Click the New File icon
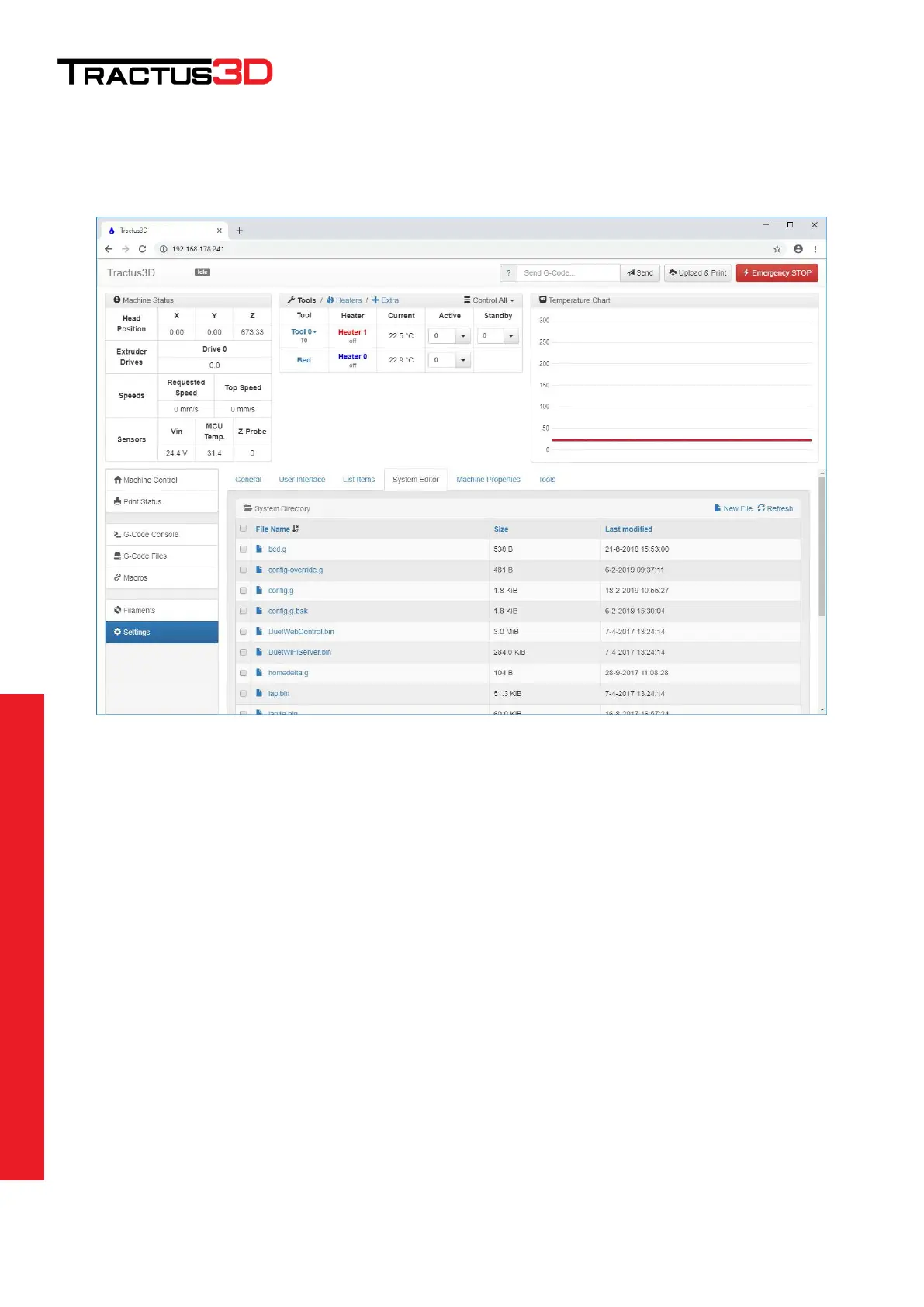Viewport: 924px width, 1307px height. (x=718, y=508)
